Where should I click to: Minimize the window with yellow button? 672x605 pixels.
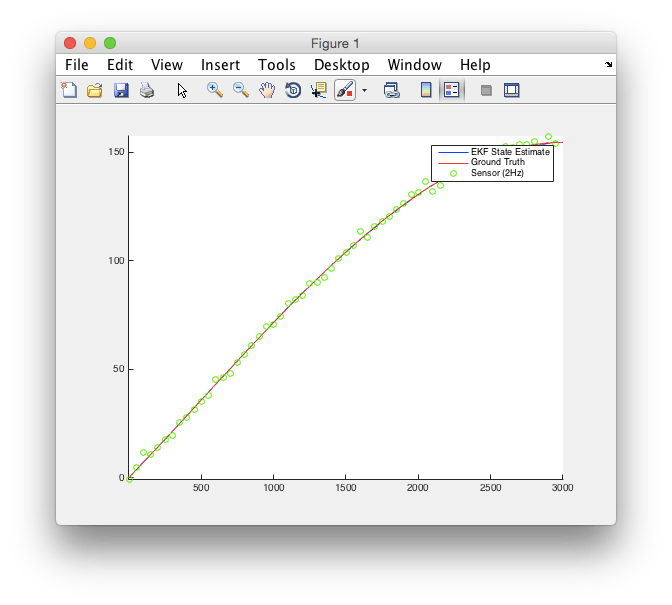pyautogui.click(x=90, y=43)
